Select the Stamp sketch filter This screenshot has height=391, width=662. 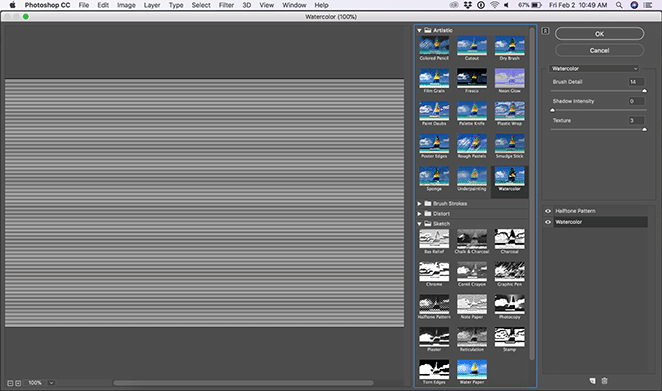click(x=510, y=337)
